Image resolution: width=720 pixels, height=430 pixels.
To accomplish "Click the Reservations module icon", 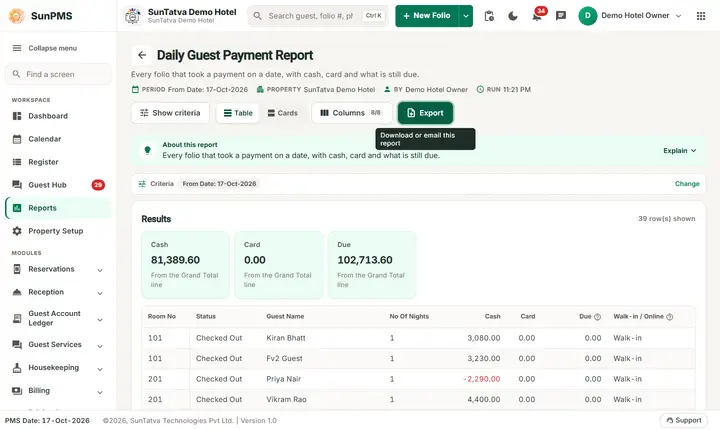I will tap(17, 269).
